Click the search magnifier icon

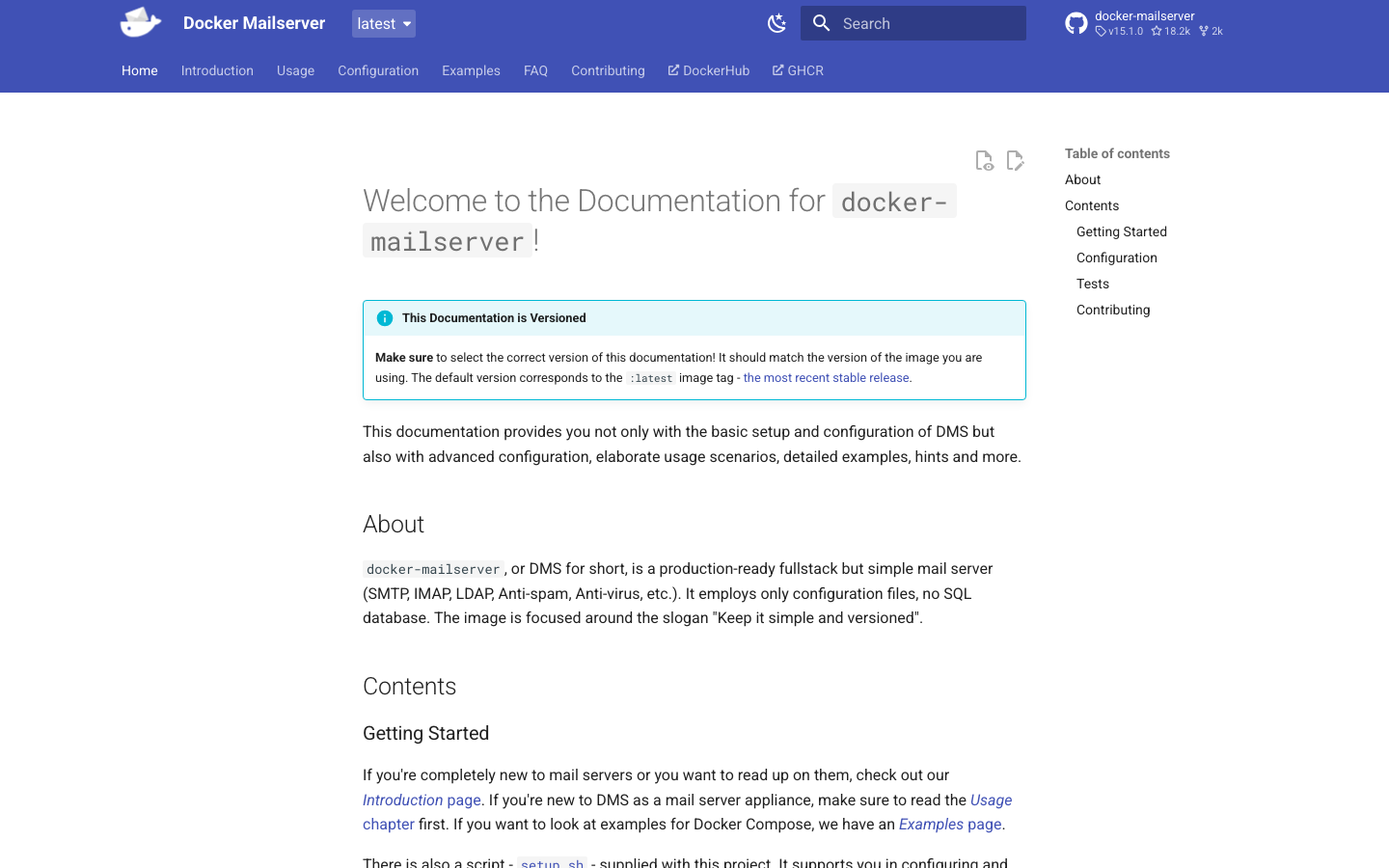coord(821,22)
